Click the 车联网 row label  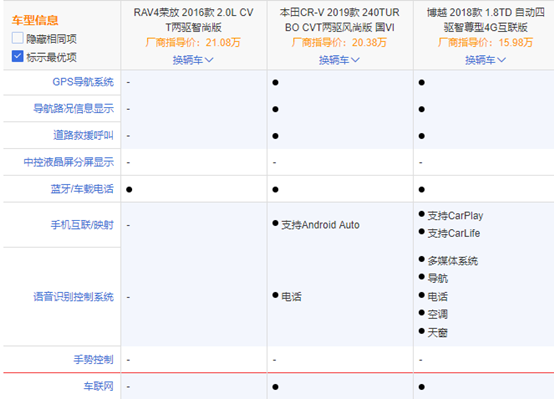tap(99, 386)
